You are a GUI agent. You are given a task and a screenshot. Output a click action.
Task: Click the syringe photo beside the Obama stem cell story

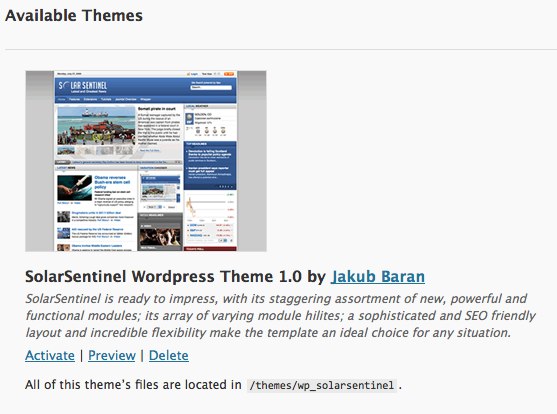[74, 188]
